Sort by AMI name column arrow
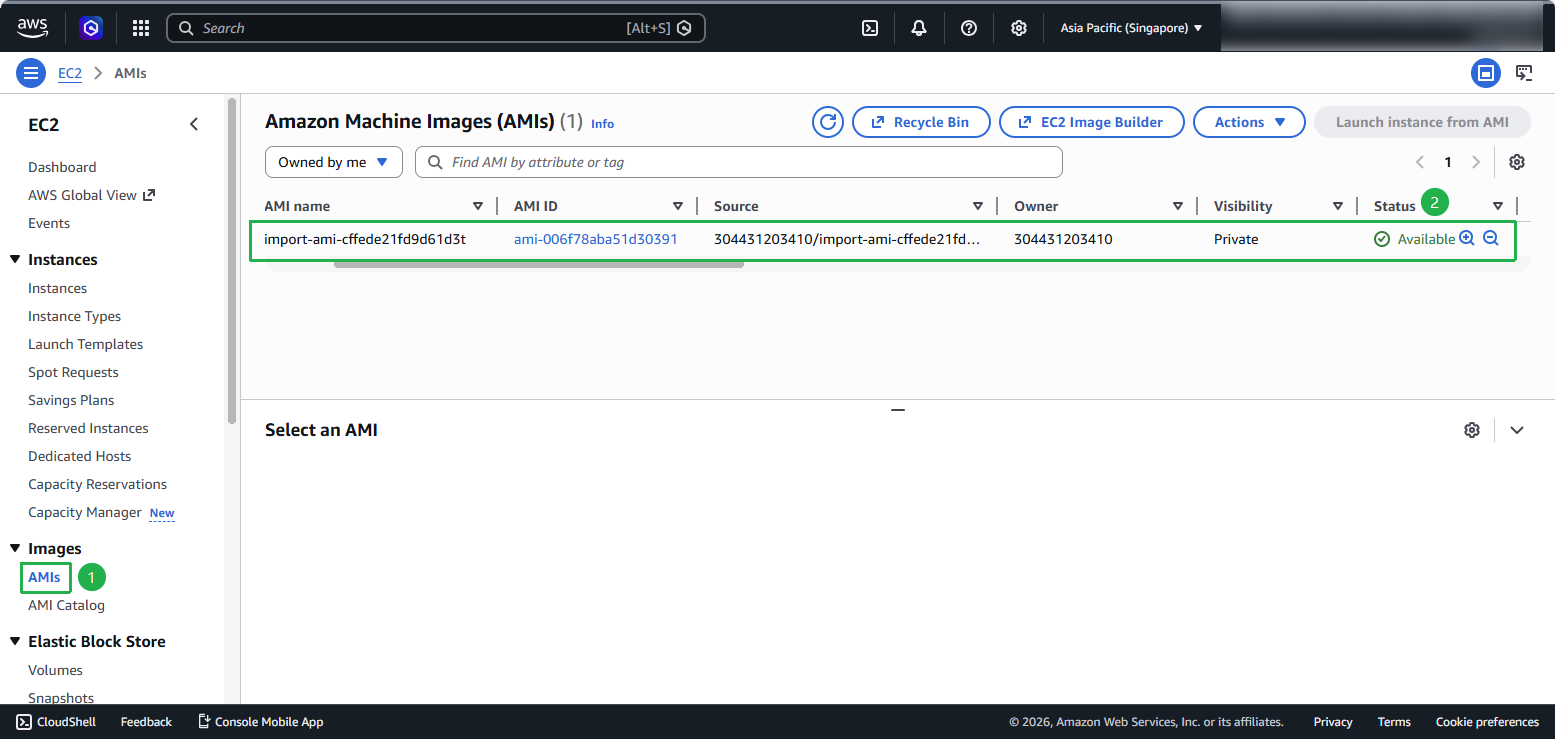Viewport: 1555px width, 739px height. [478, 206]
